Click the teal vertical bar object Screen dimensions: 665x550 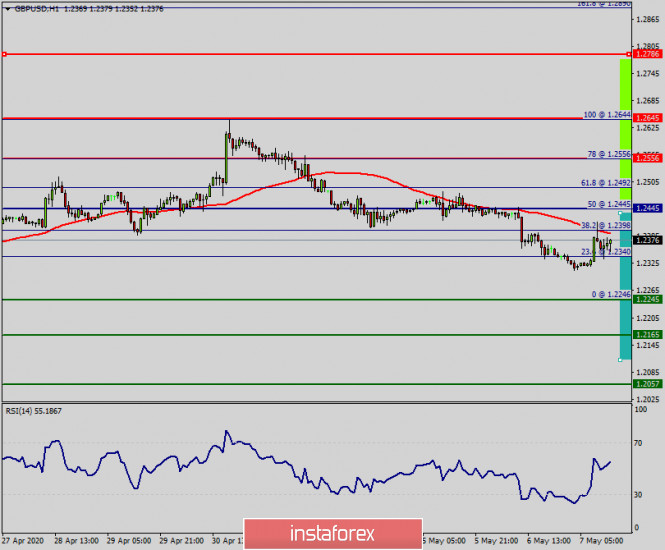click(626, 286)
